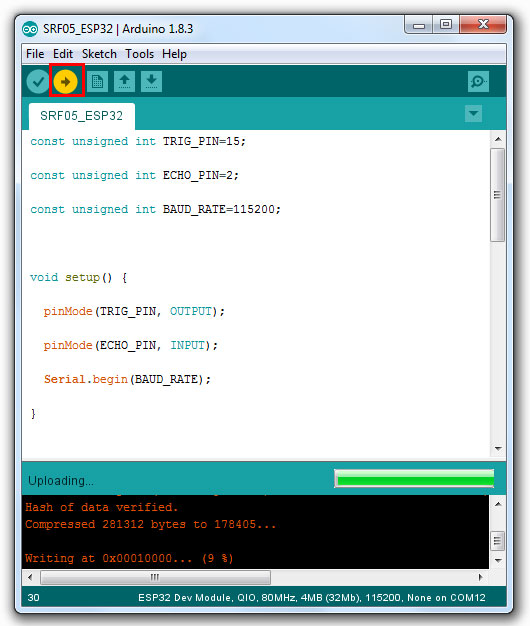
Task: Click the 'Hash of data verified.' console line
Action: (101, 507)
